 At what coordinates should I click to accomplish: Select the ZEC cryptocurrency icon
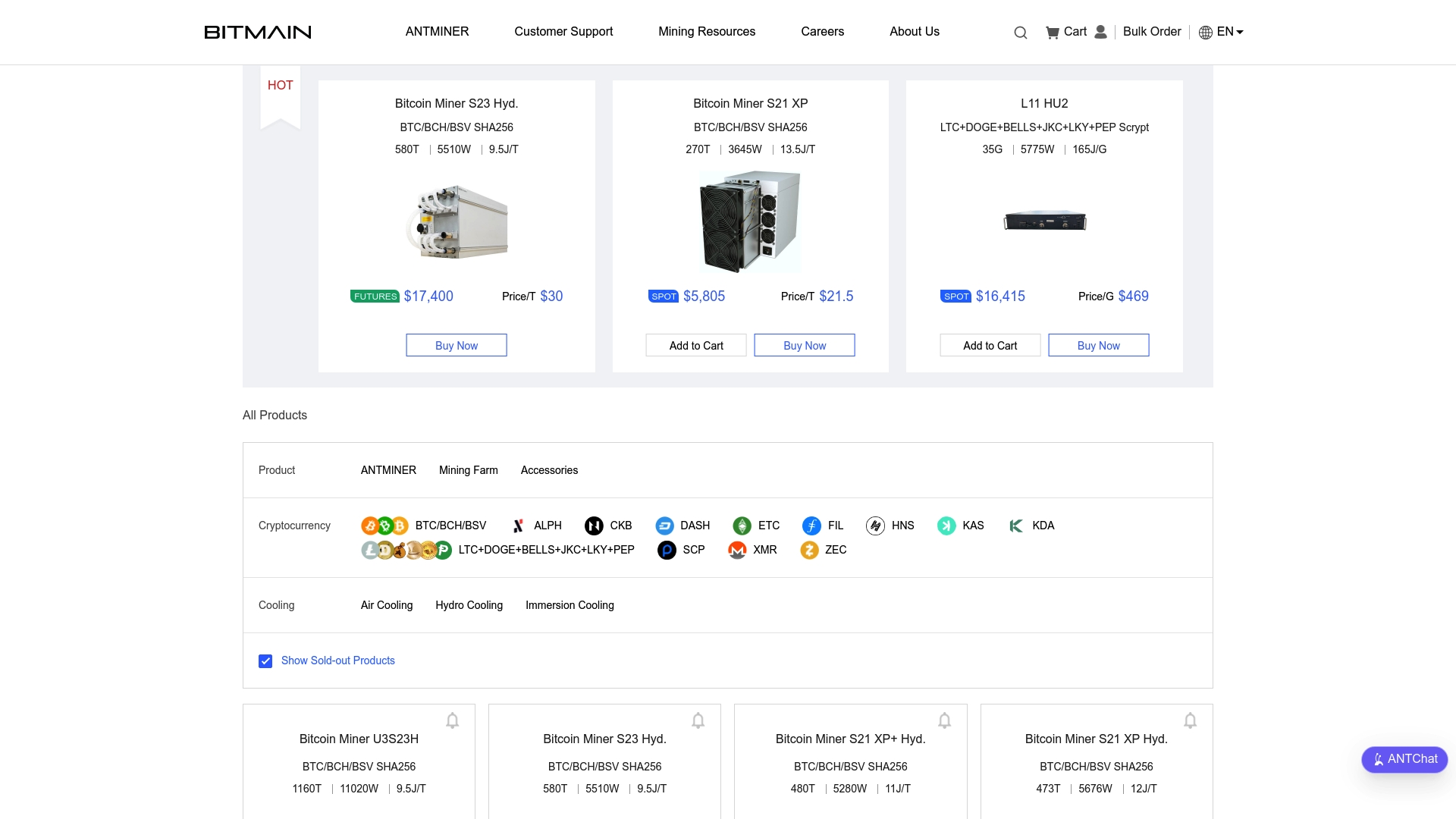tap(808, 550)
